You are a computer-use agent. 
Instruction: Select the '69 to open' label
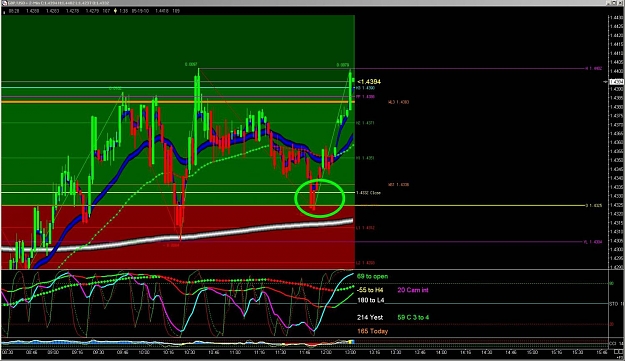[x=372, y=276]
